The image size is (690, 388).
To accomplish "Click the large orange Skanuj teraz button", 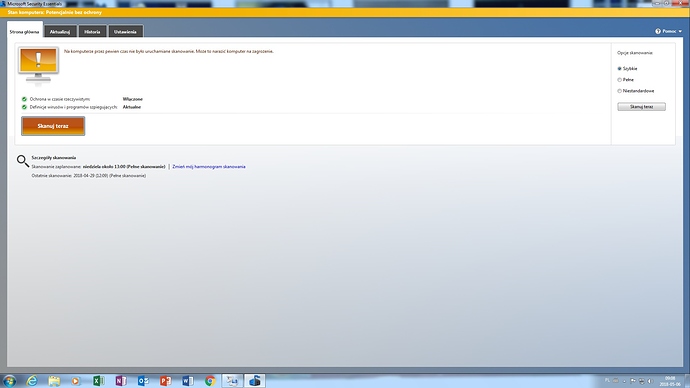I will (x=53, y=126).
